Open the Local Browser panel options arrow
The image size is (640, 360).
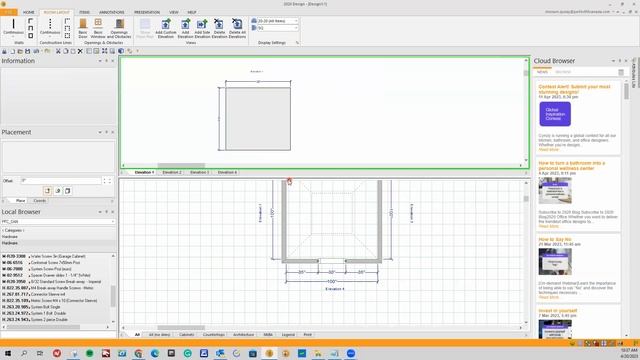(100, 212)
